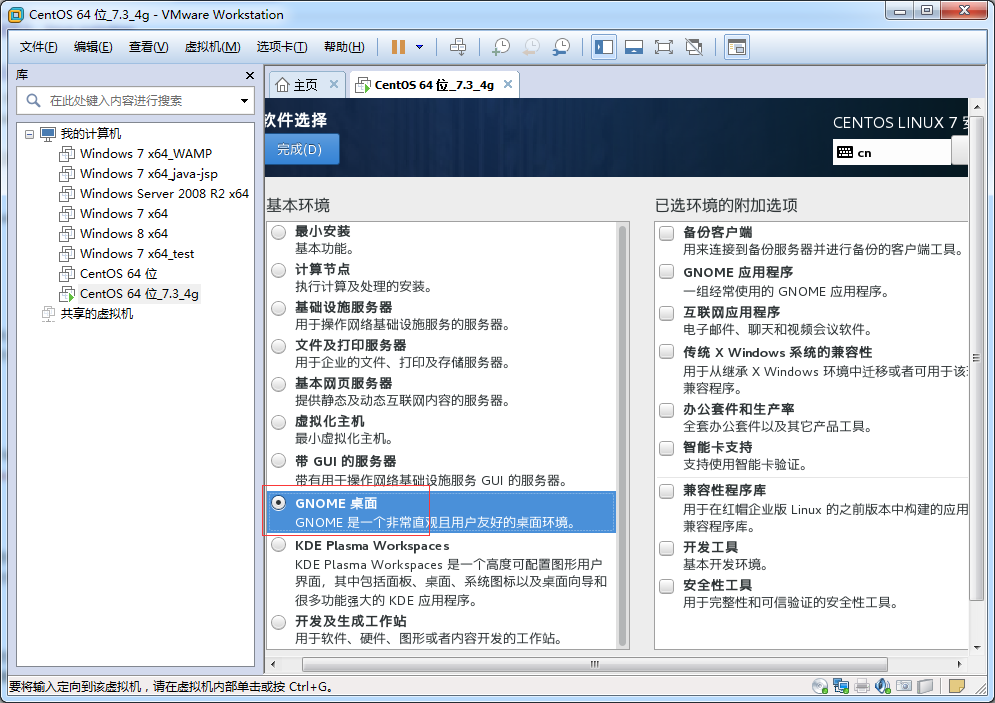Open the library search filter dropdown arrow

[244, 101]
